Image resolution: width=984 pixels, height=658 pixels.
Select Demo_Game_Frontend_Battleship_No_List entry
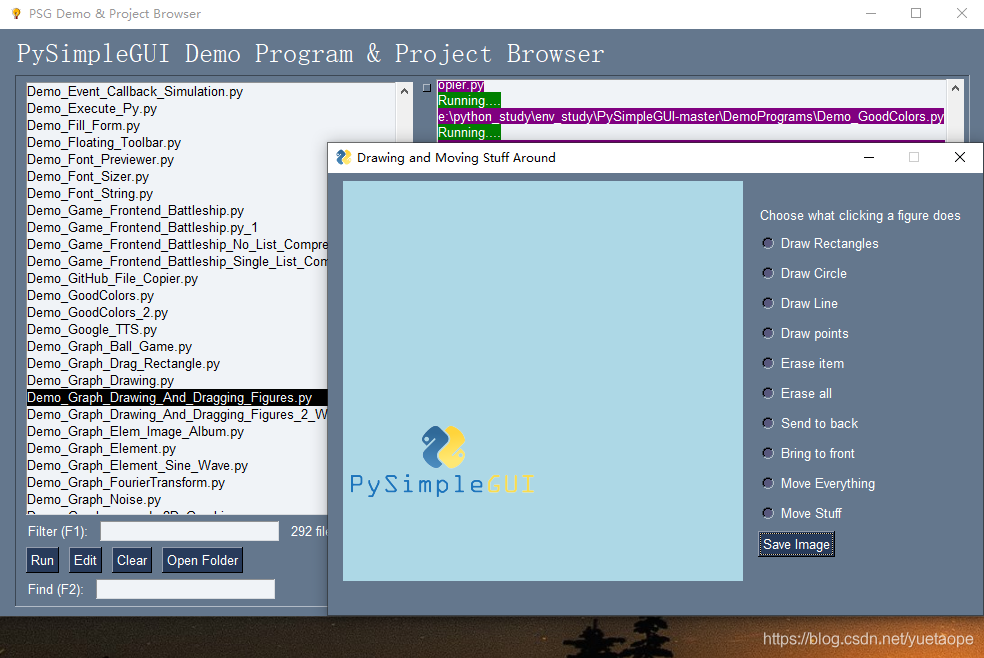[x=177, y=244]
